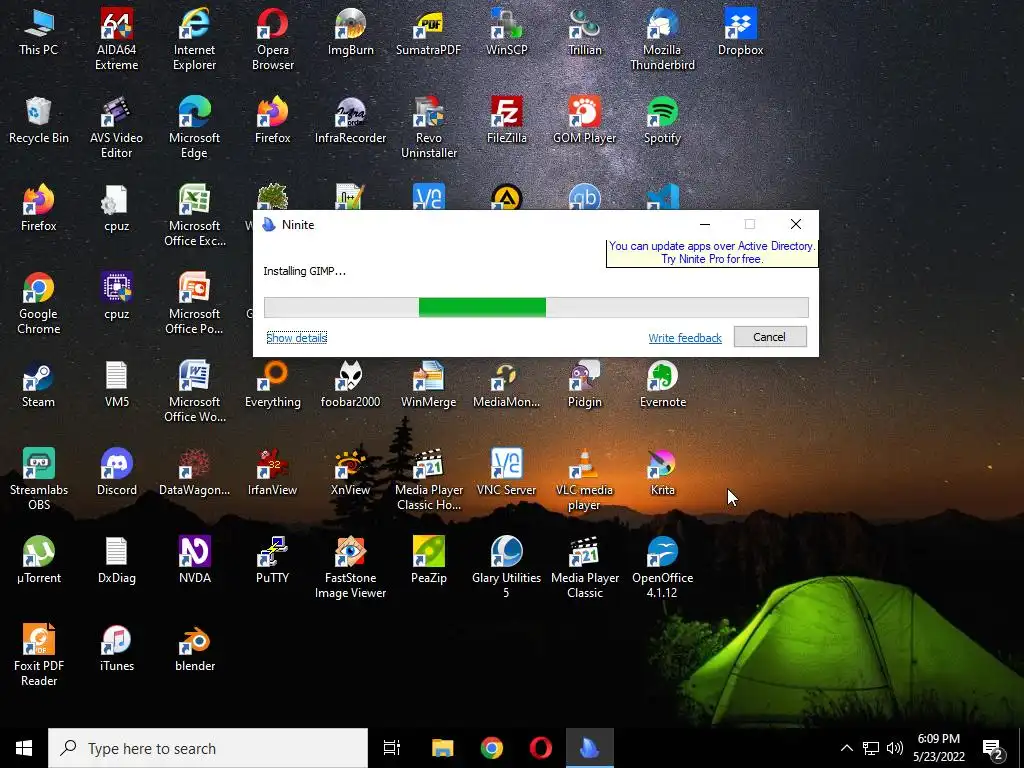This screenshot has height=768, width=1024.
Task: Select the Steam desktop shortcut
Action: pos(39,384)
